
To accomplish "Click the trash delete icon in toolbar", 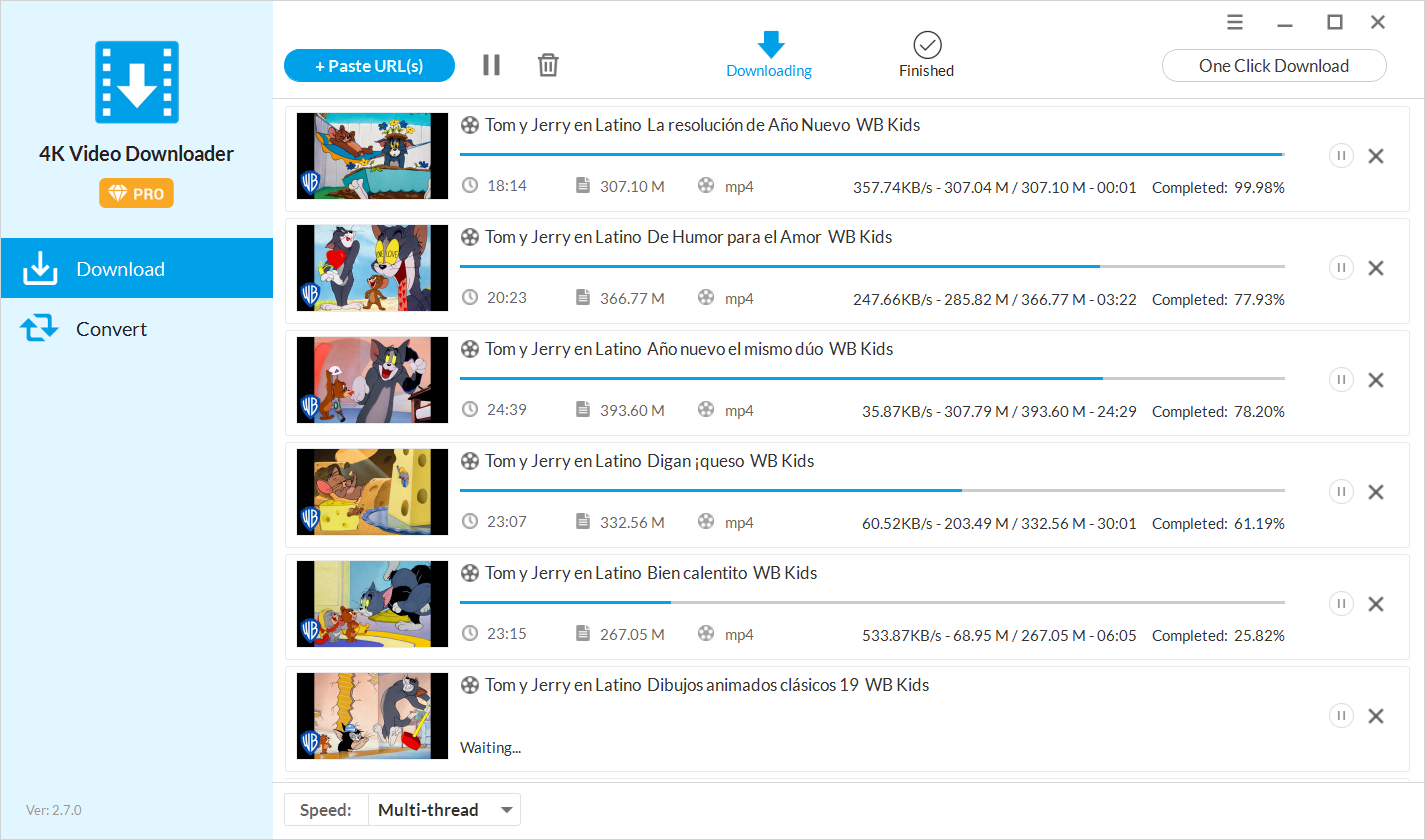I will 548,65.
